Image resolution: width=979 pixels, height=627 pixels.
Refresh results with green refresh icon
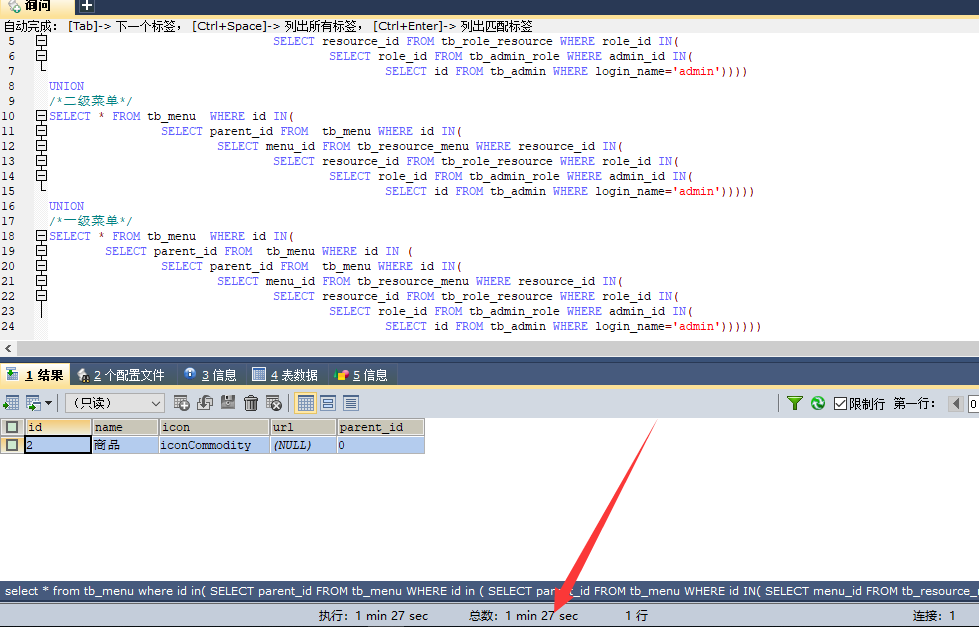click(x=818, y=403)
